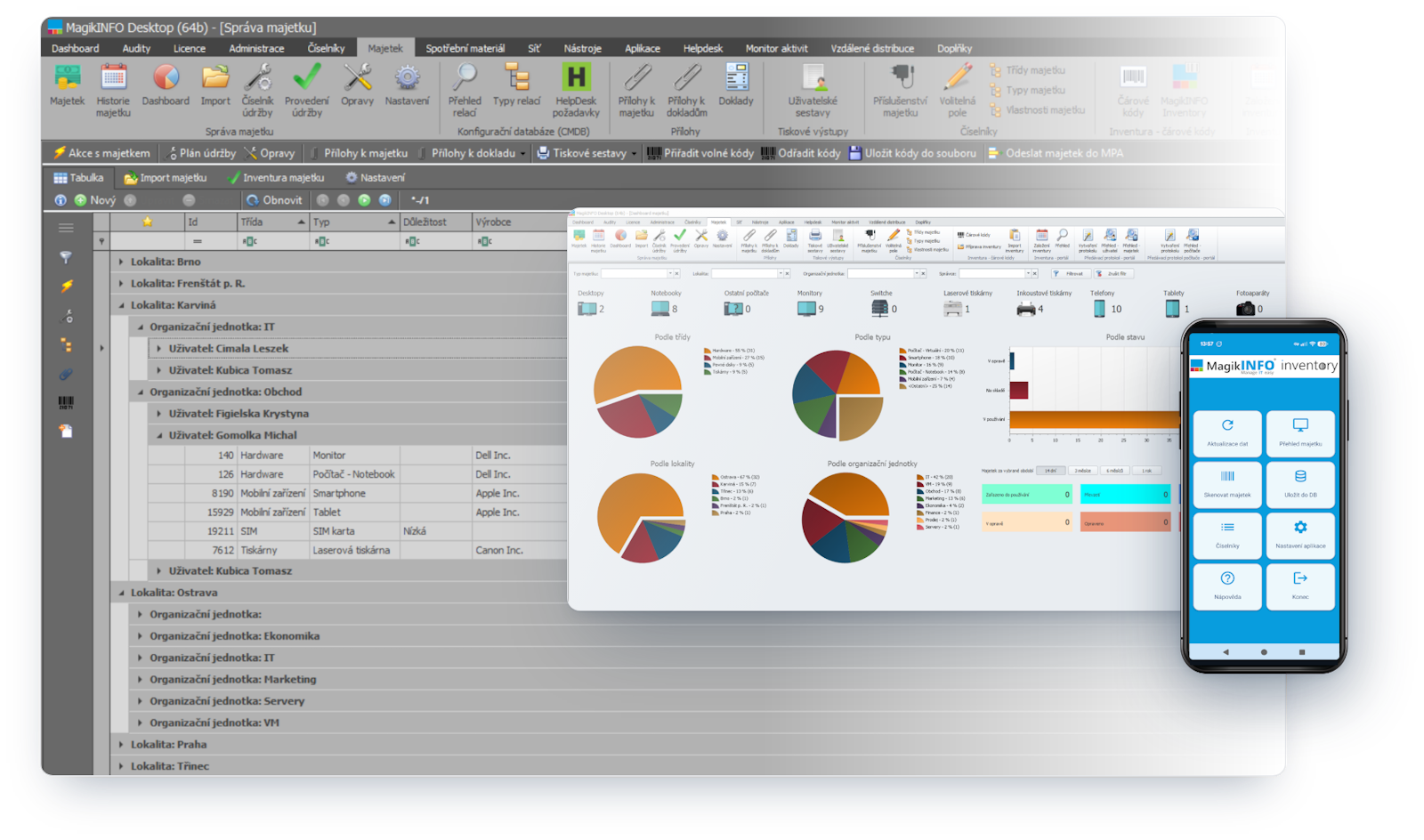Click Akce s majetkem button

point(101,153)
